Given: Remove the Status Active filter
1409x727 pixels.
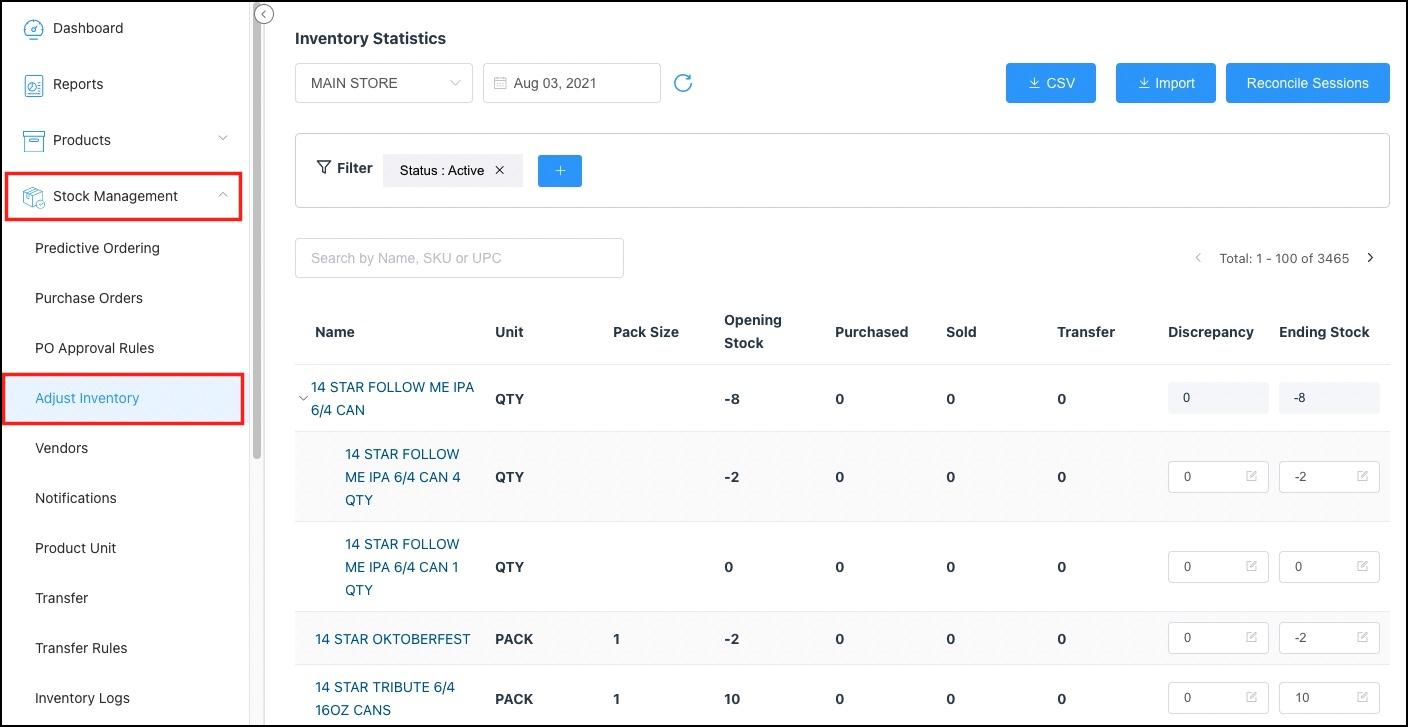Looking at the screenshot, I should point(500,170).
